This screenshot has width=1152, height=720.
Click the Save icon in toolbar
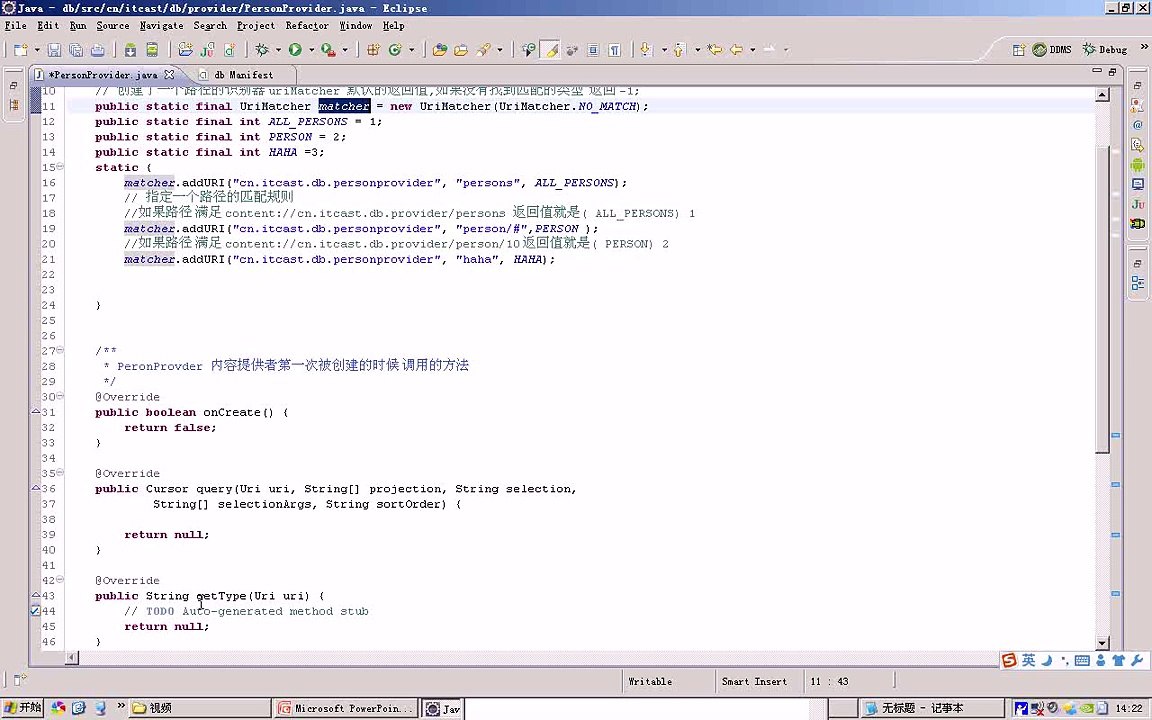tap(54, 50)
